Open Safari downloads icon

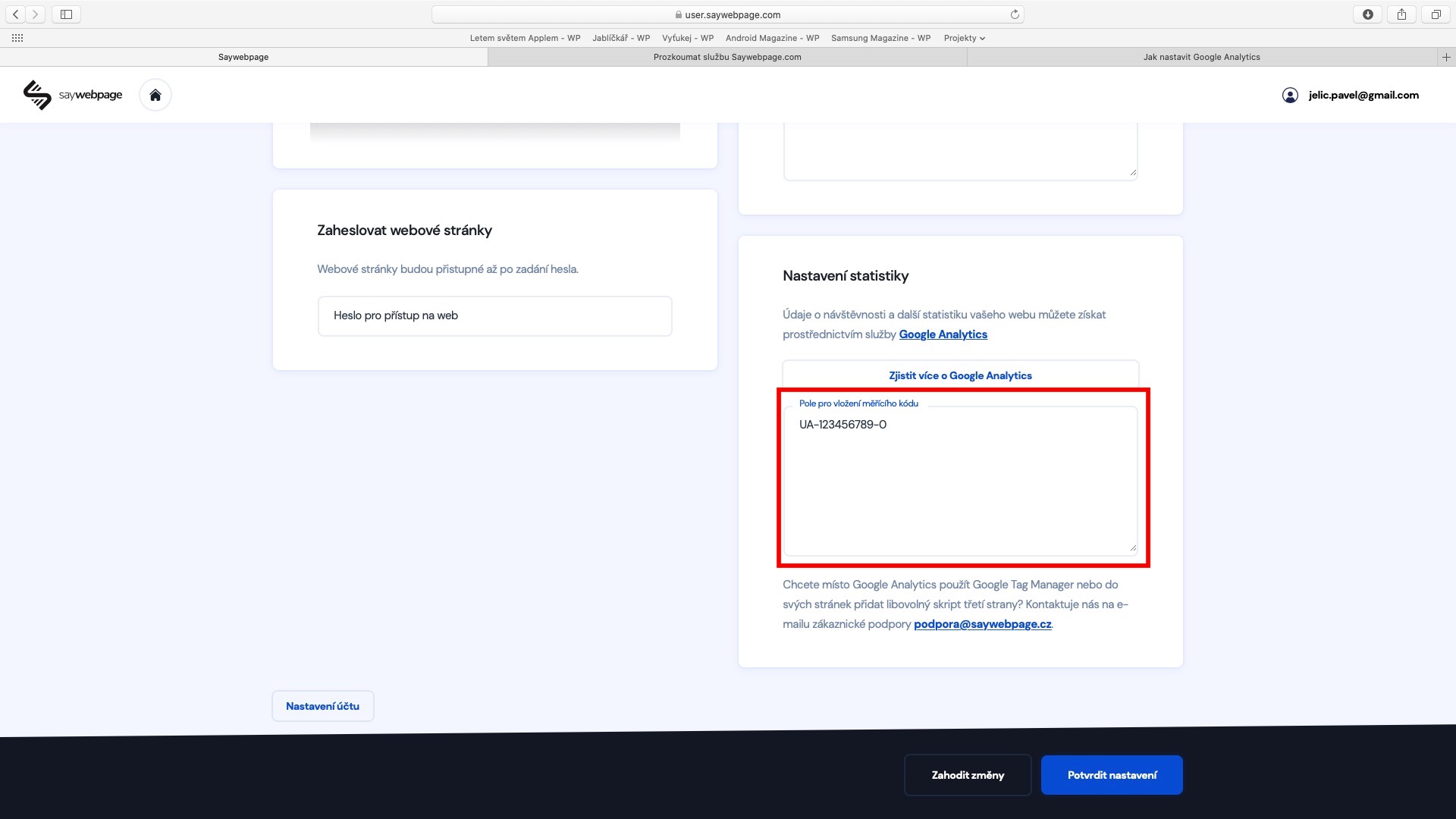tap(1368, 14)
